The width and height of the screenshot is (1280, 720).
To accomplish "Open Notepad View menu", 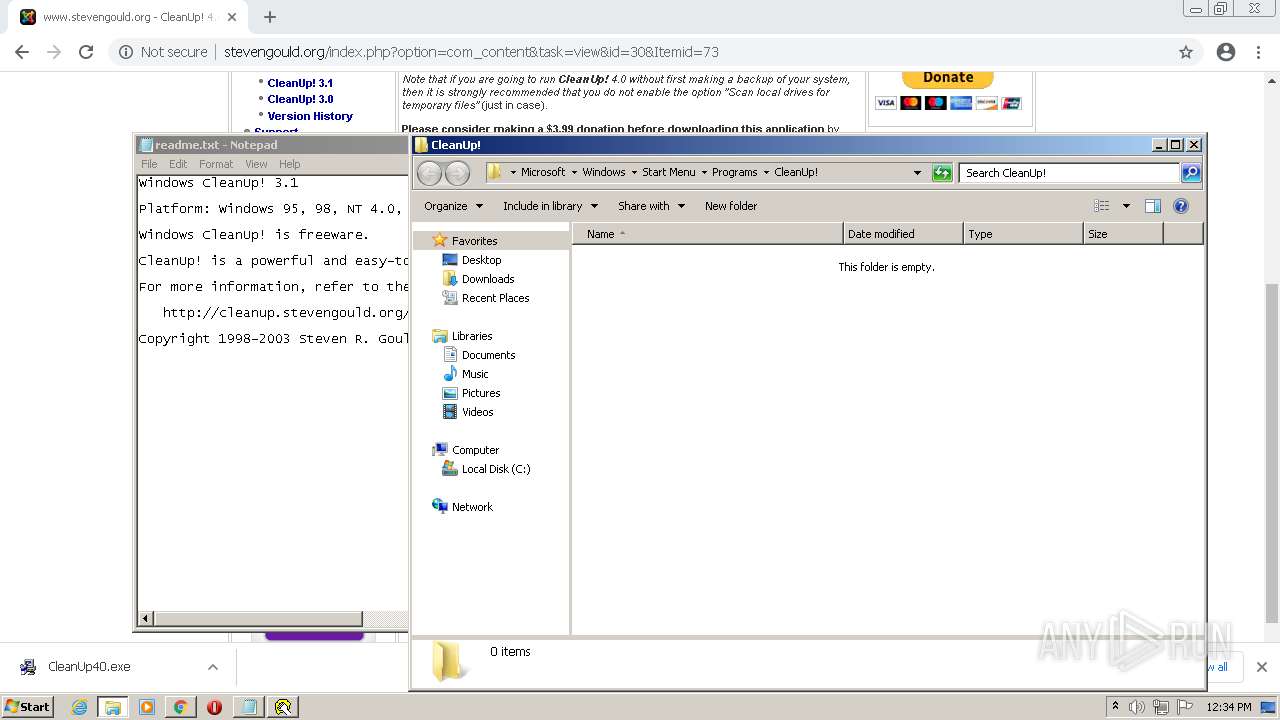I will (x=256, y=164).
